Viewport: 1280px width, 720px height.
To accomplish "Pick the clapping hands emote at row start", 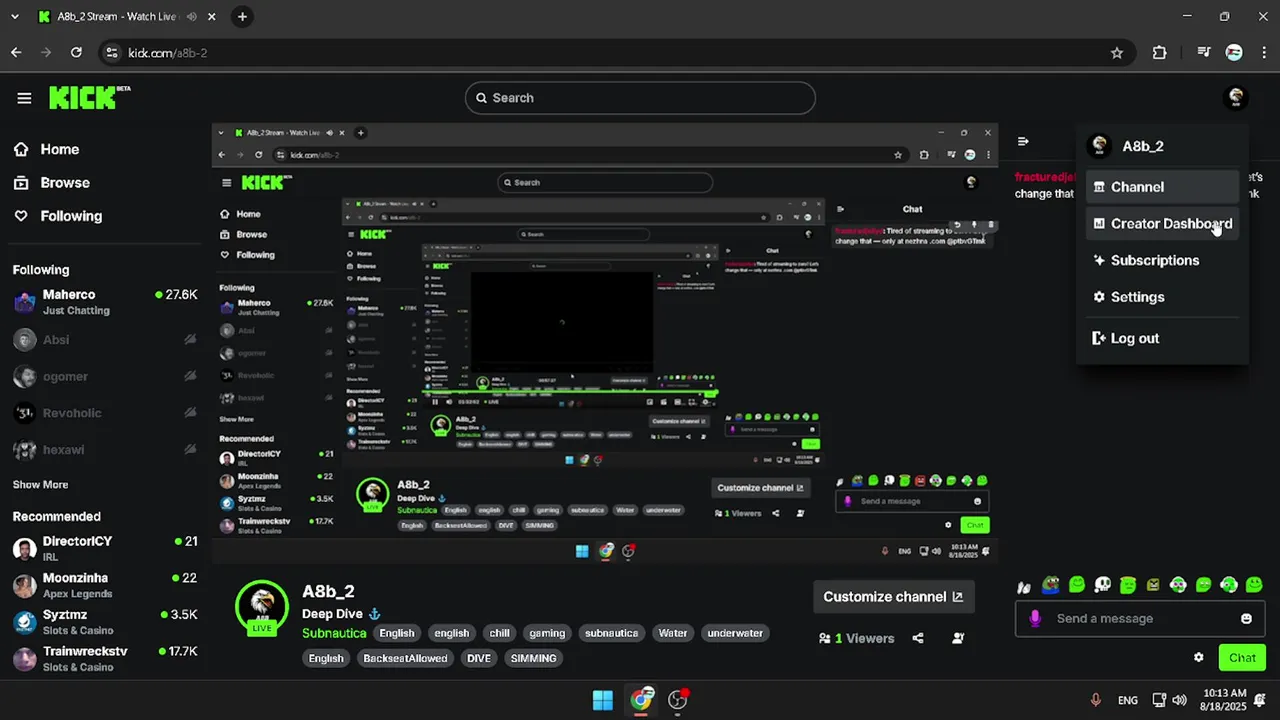I will click(1024, 587).
